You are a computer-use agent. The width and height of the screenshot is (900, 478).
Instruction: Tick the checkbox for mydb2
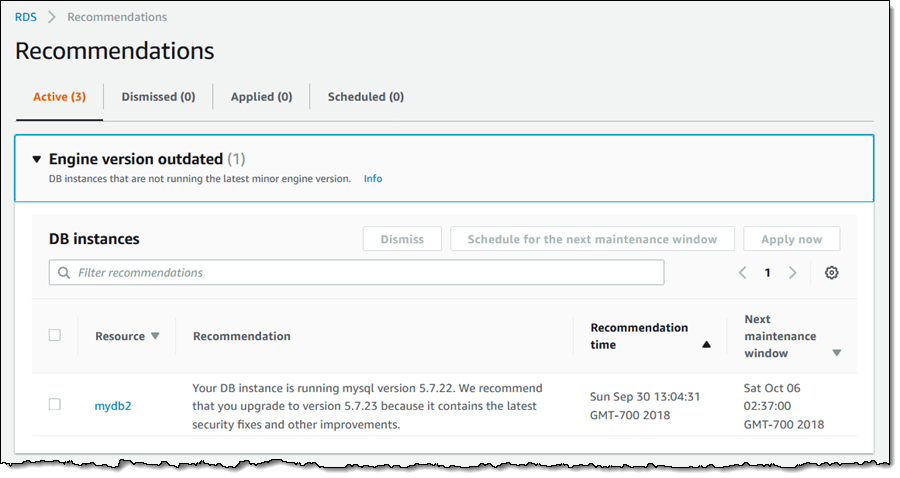pyautogui.click(x=55, y=405)
